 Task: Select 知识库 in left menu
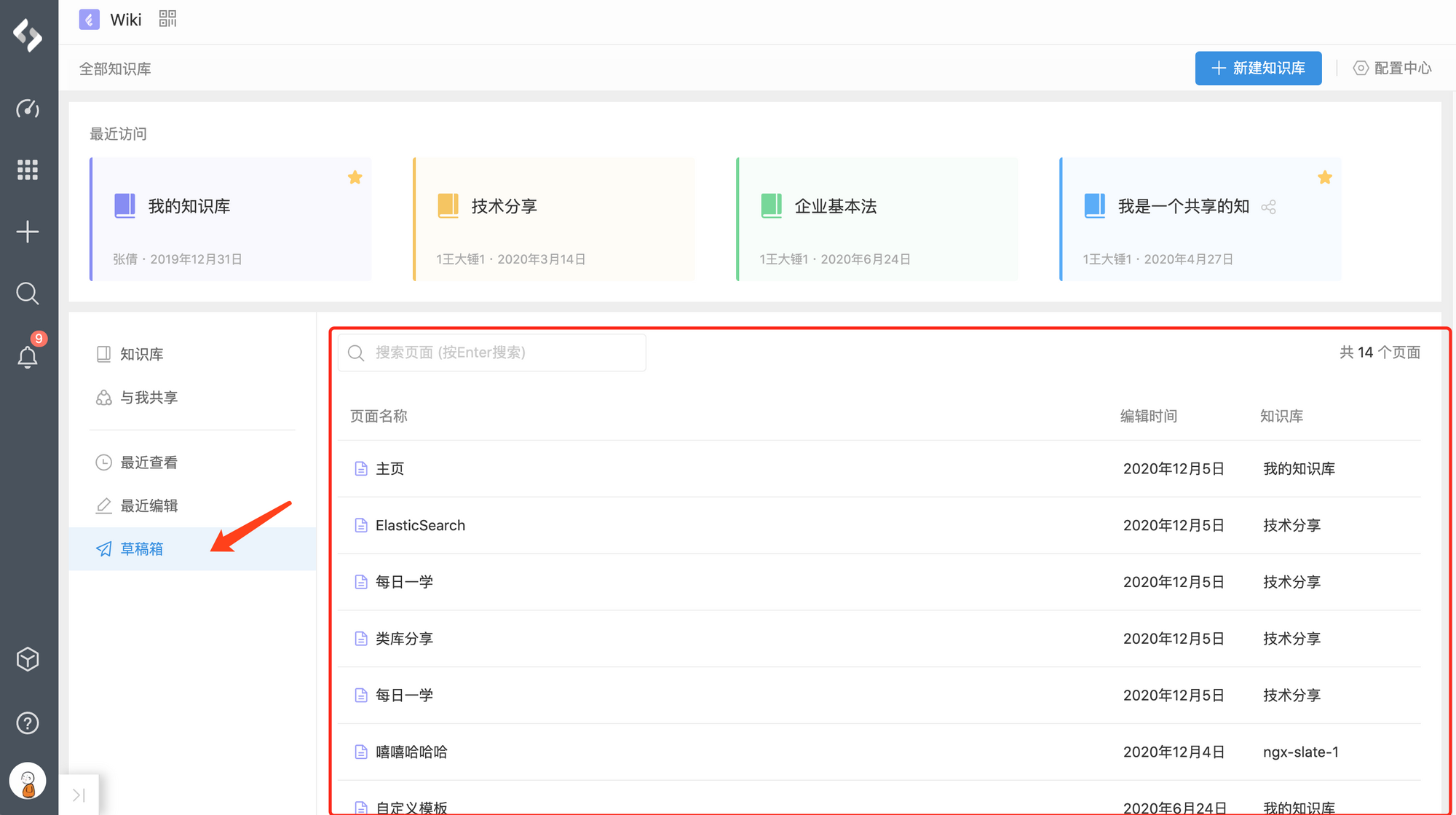coord(192,354)
